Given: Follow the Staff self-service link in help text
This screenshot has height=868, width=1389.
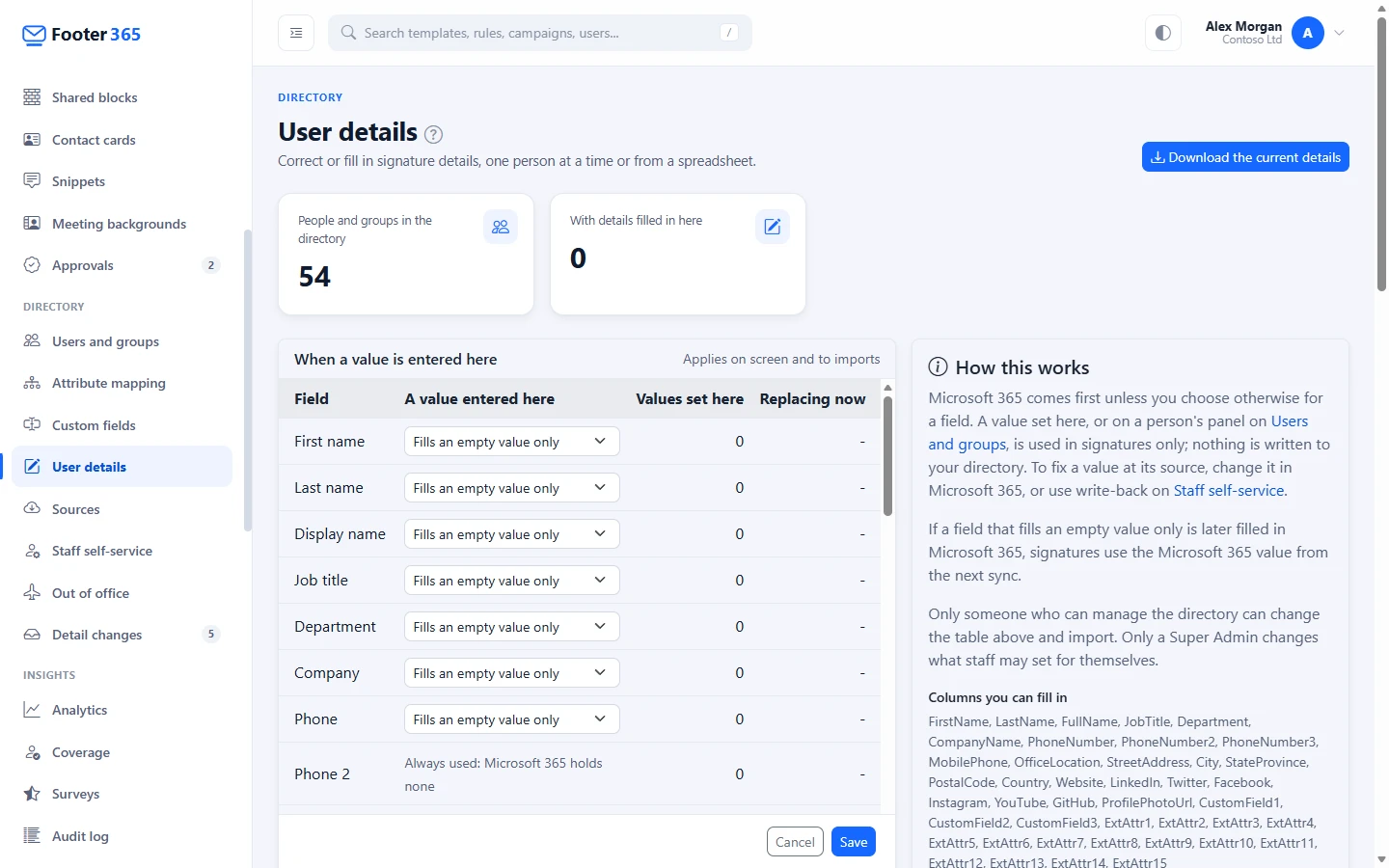Looking at the screenshot, I should [x=1228, y=490].
